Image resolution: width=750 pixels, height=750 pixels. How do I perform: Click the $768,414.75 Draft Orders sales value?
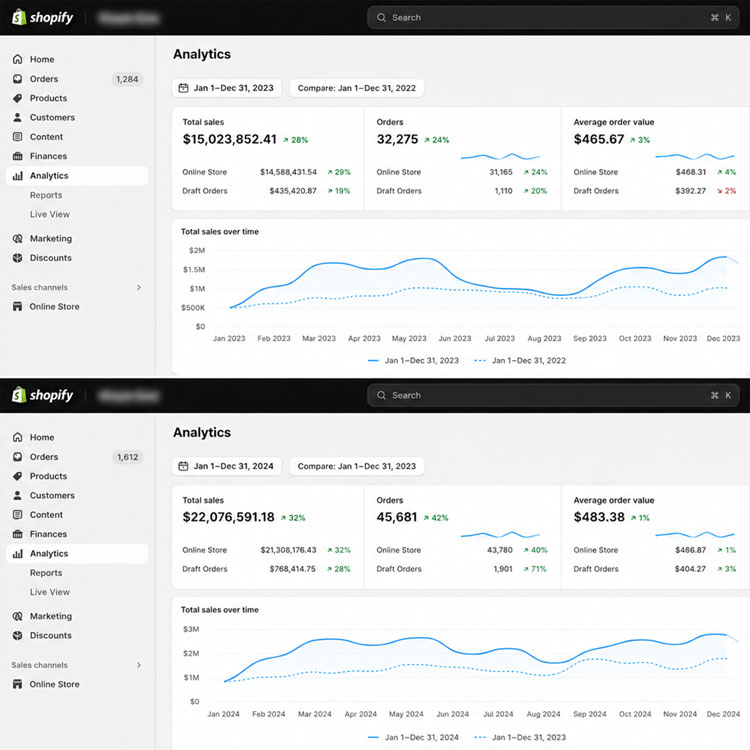click(x=292, y=569)
